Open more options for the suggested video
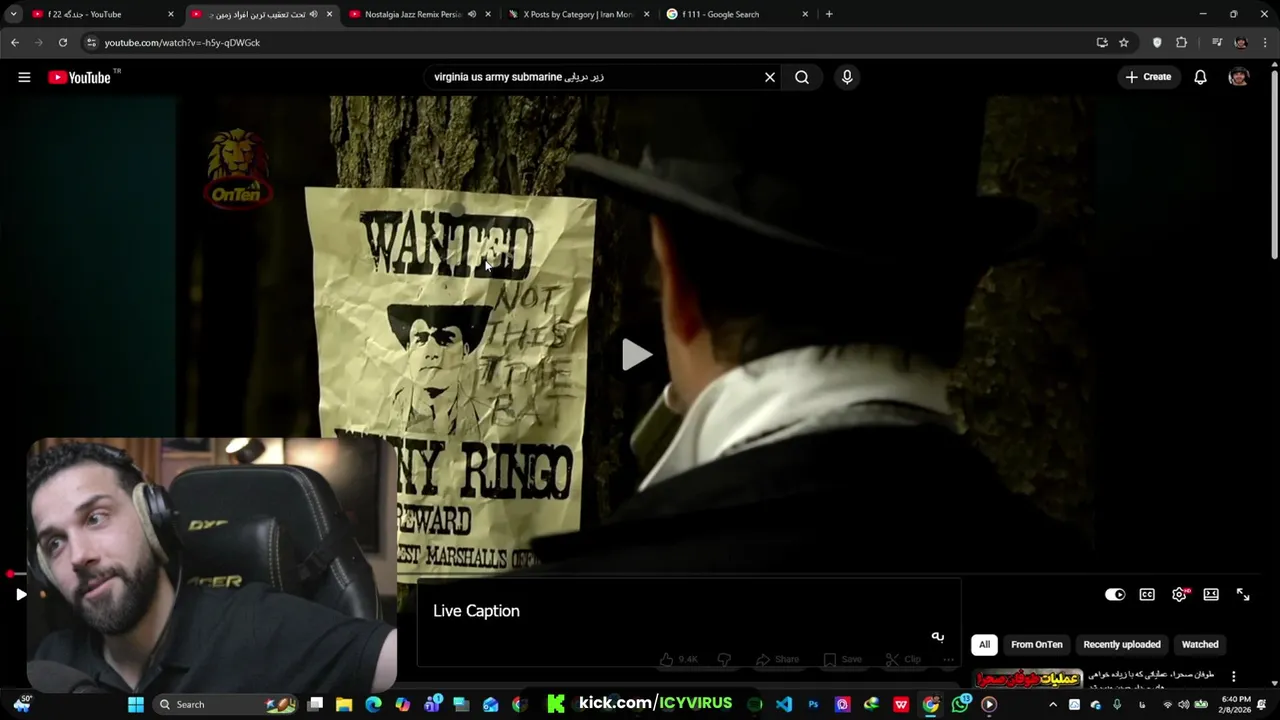Viewport: 1280px width, 720px height. point(1233,677)
